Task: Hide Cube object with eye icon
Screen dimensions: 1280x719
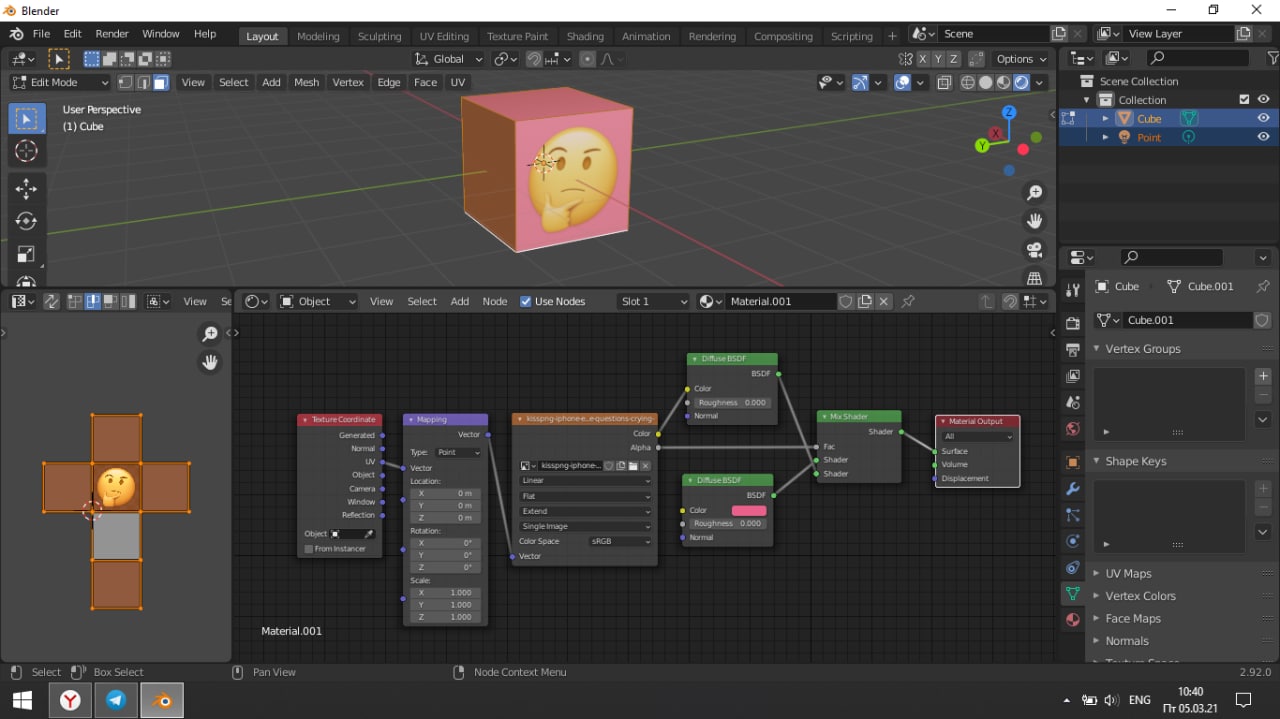Action: [x=1263, y=118]
